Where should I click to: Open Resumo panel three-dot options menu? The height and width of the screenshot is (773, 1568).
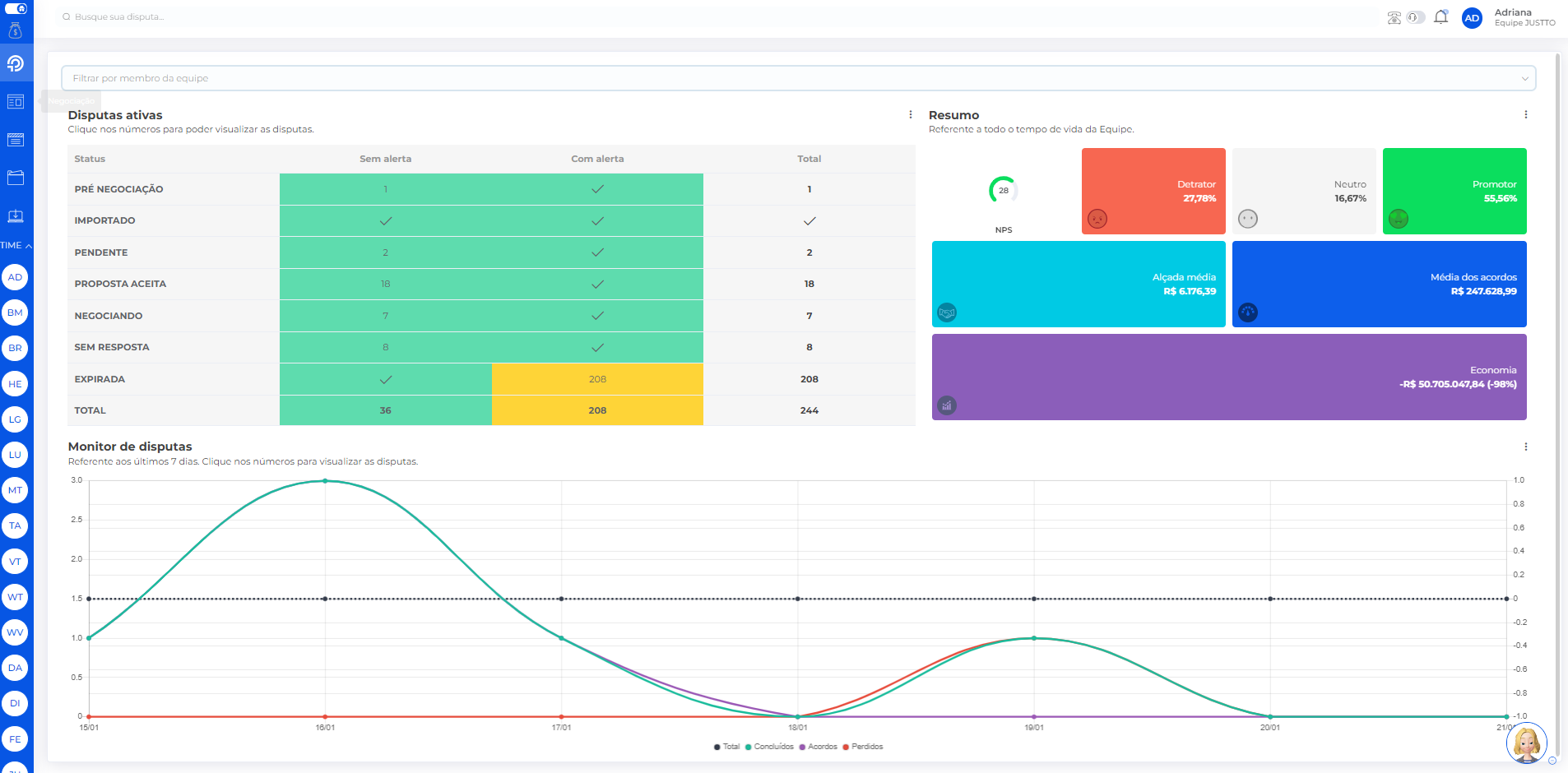1525,115
